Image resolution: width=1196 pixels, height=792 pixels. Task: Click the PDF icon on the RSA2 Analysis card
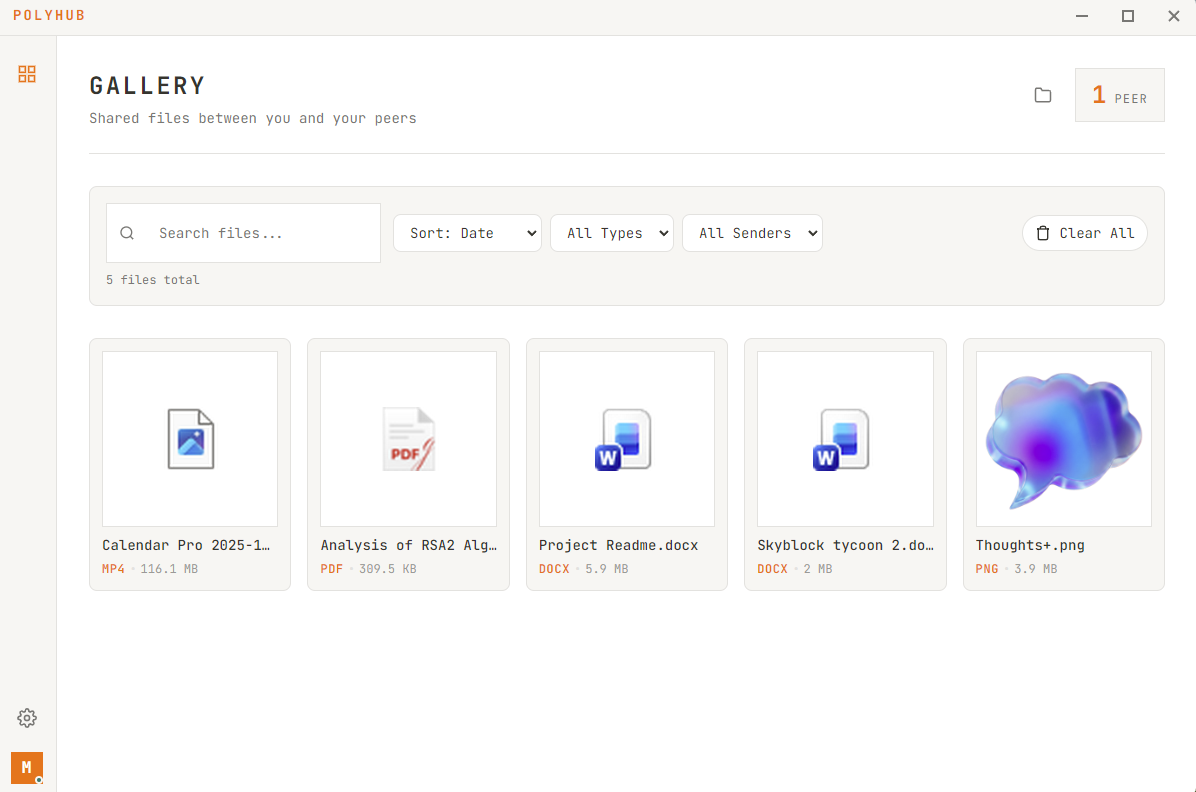(408, 438)
